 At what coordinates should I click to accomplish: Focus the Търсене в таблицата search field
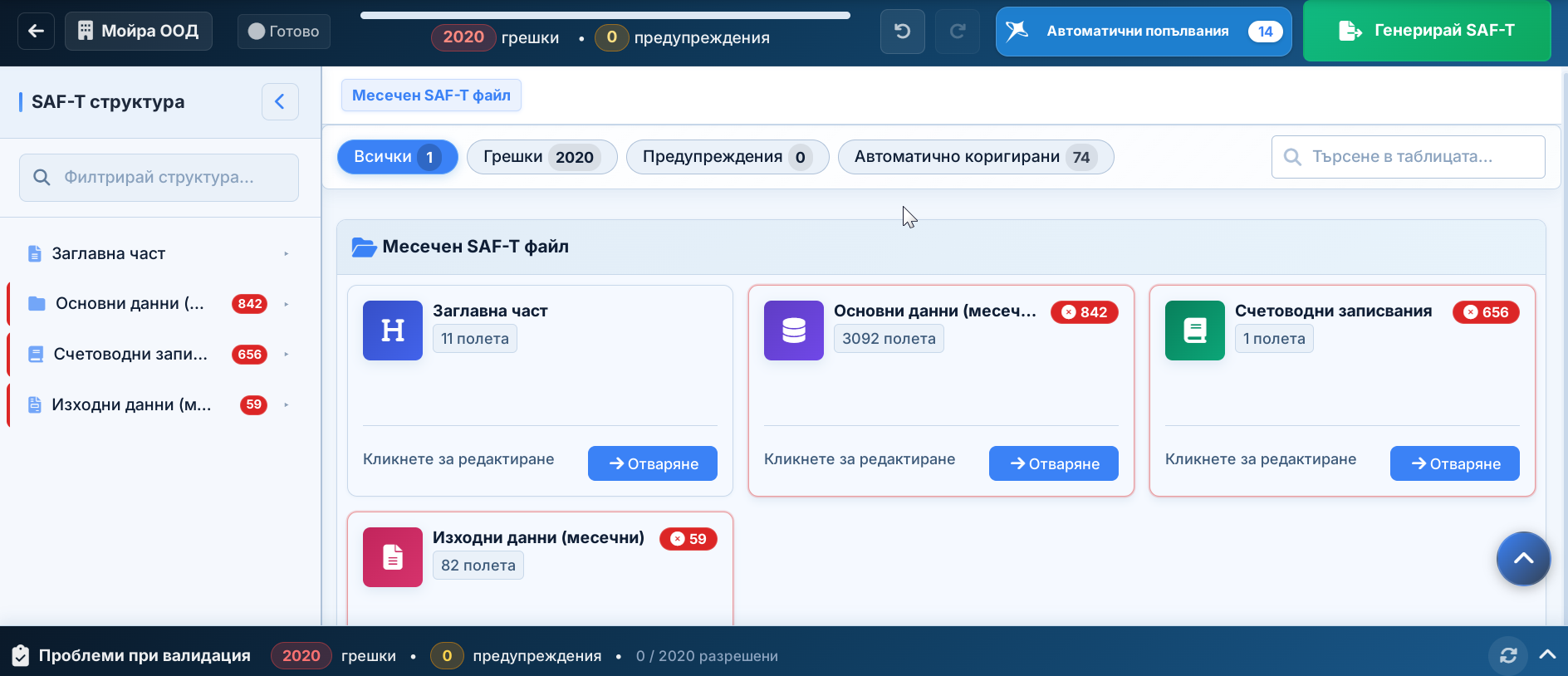[1408, 157]
